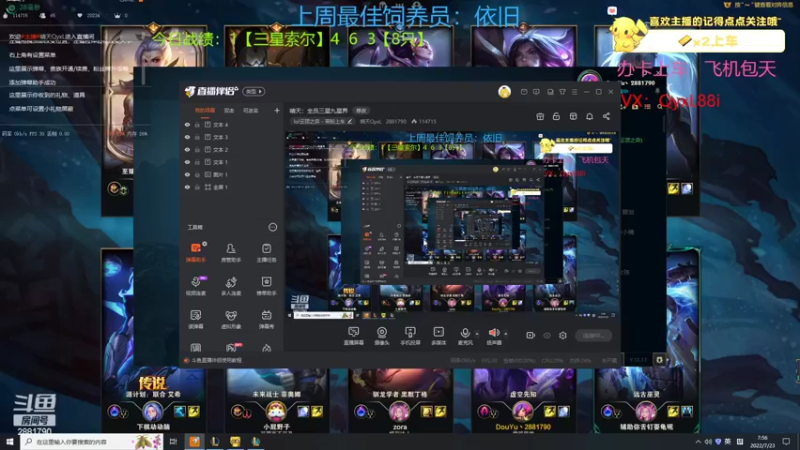
Task: Select the orange highlighted scene tab
Action: (205, 110)
